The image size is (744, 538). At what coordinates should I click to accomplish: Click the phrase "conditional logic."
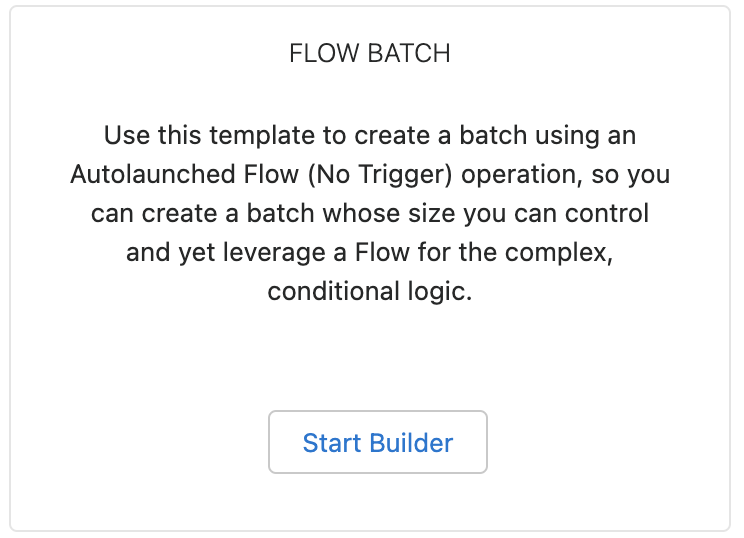tap(370, 294)
